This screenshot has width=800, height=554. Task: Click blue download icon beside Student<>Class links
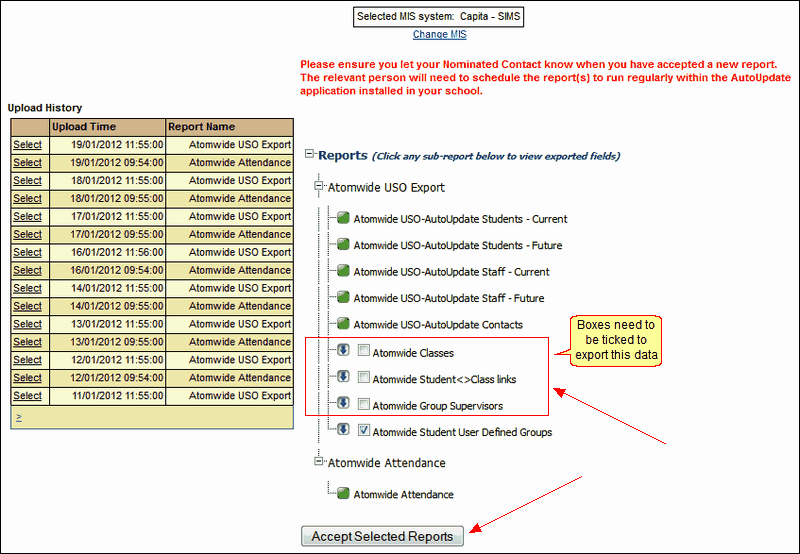(x=343, y=376)
